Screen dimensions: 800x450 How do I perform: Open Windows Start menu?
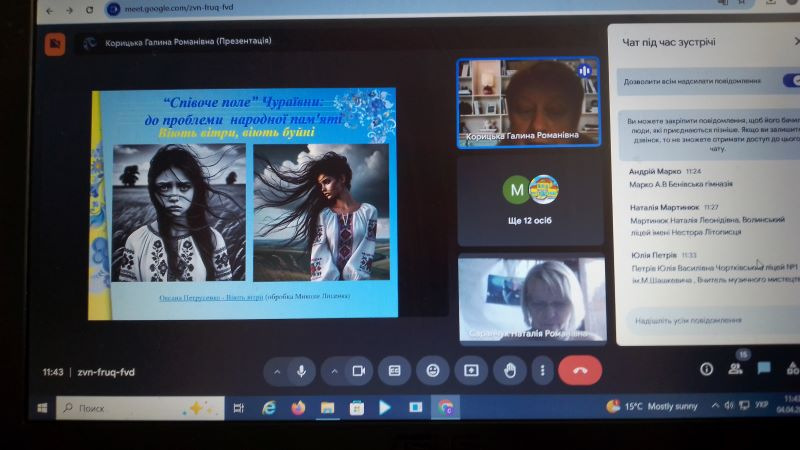42,408
